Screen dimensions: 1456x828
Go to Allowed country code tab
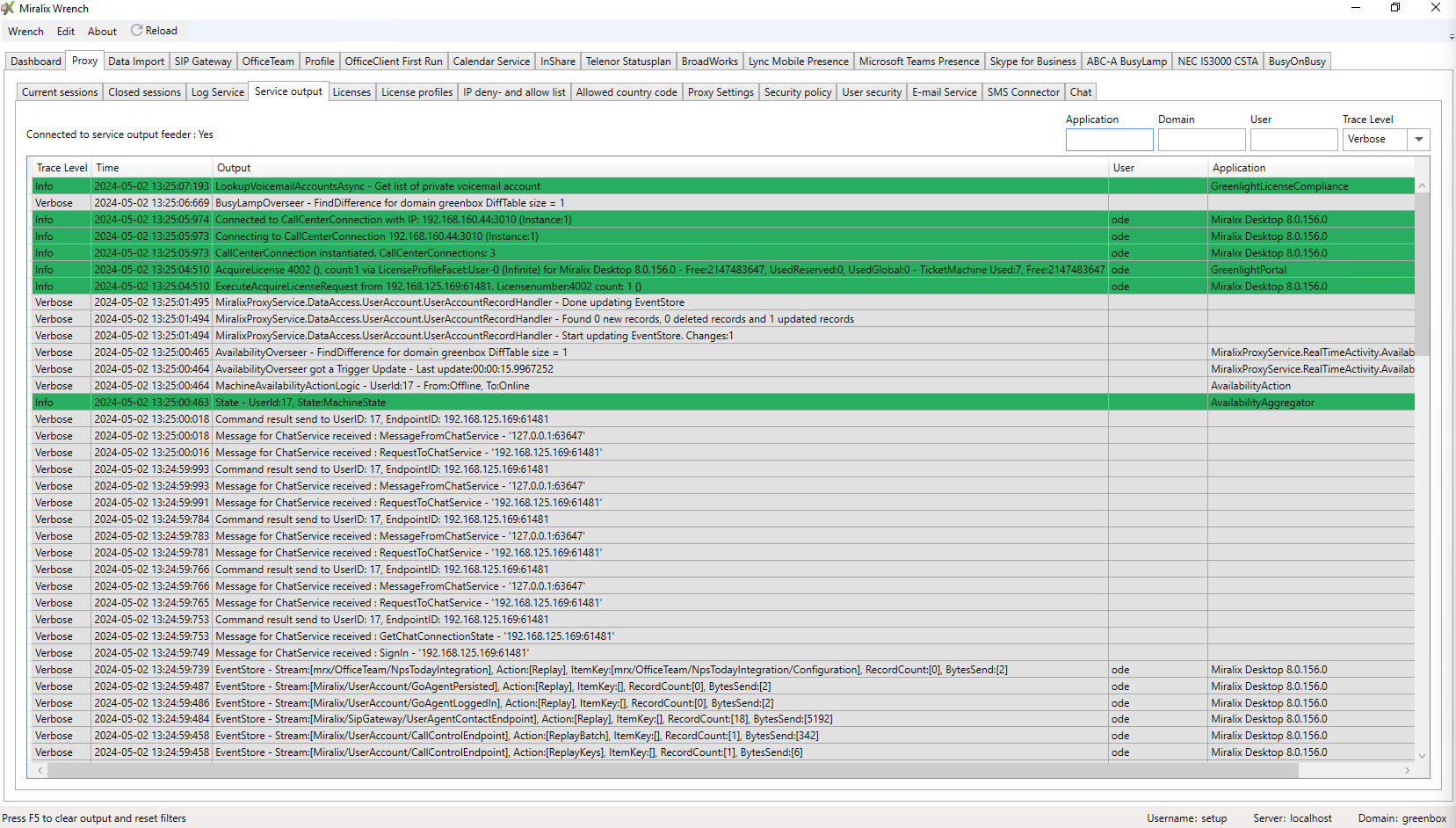pos(627,92)
